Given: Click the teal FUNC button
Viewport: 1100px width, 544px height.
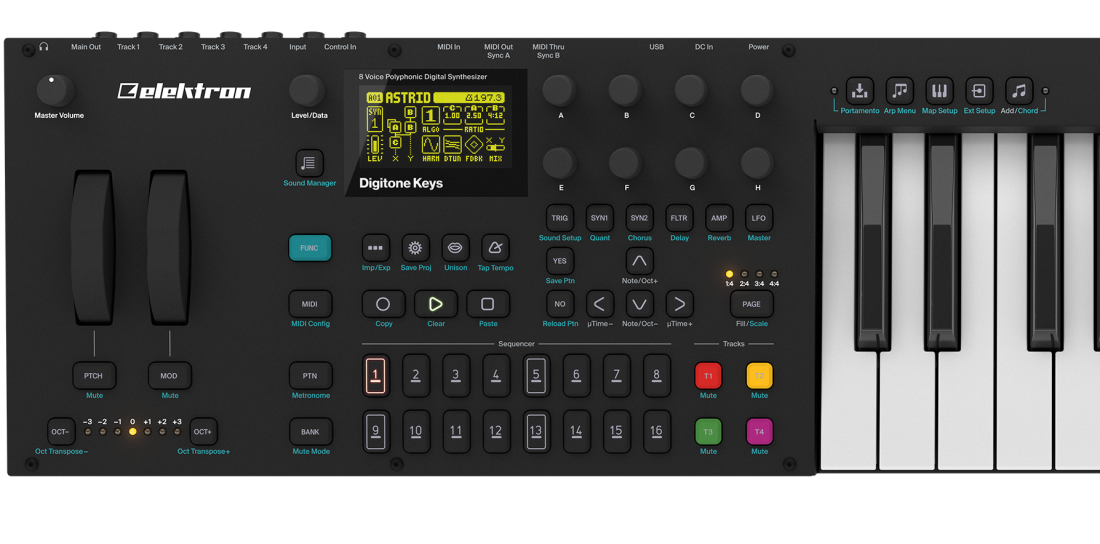Looking at the screenshot, I should [309, 248].
